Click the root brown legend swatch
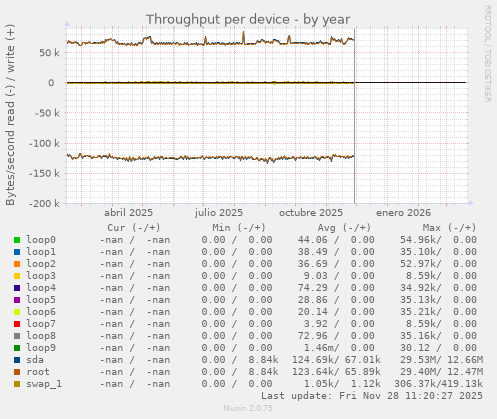The width and height of the screenshot is (497, 419). pyautogui.click(x=17, y=372)
